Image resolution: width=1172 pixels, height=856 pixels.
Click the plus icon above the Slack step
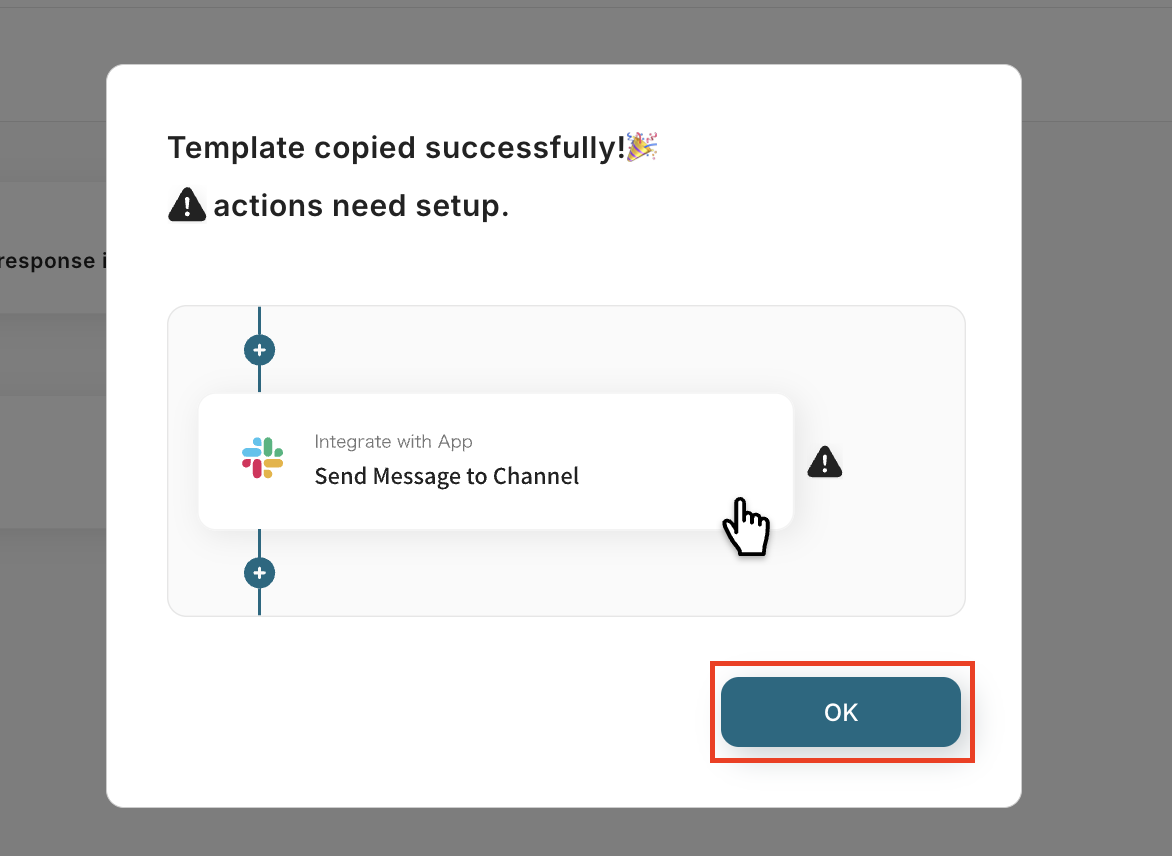click(x=259, y=351)
